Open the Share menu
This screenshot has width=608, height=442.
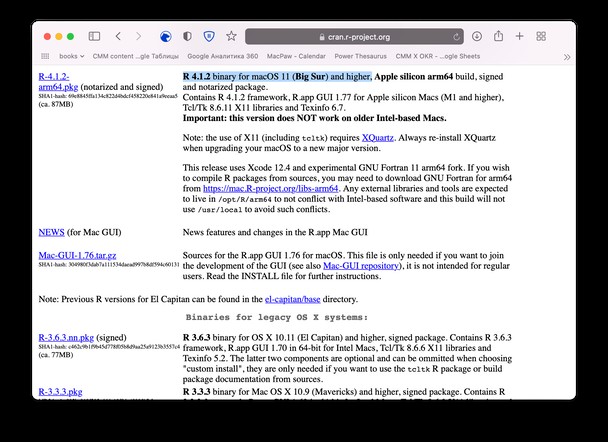(x=498, y=36)
